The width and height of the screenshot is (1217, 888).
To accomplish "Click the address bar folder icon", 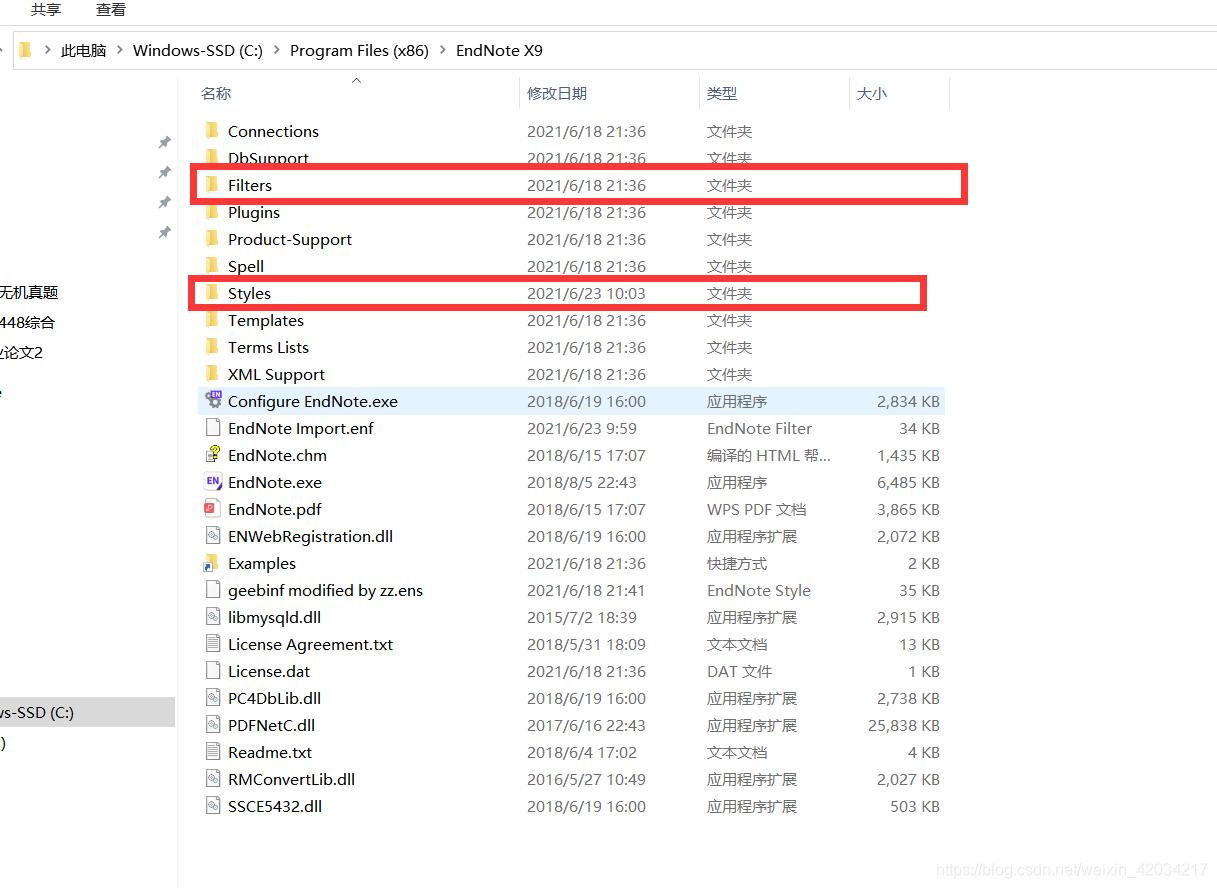I will 26,50.
